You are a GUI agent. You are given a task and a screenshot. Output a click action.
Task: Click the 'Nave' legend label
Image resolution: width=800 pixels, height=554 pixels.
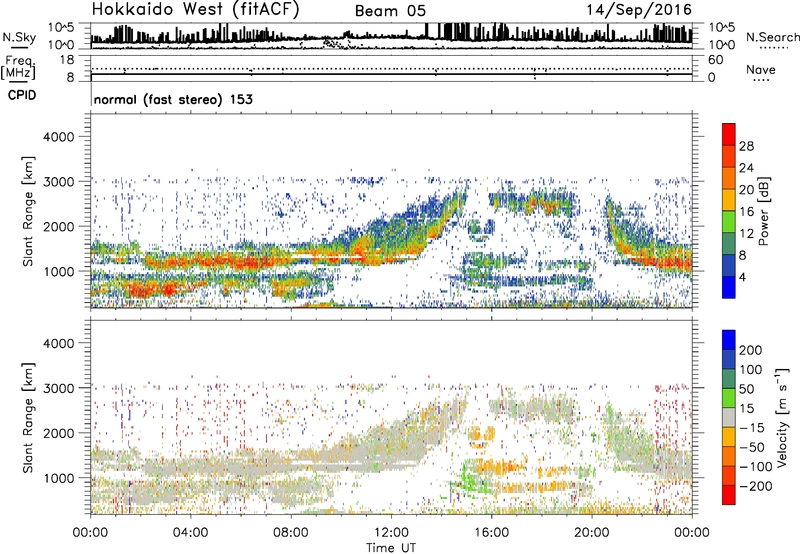coord(761,69)
